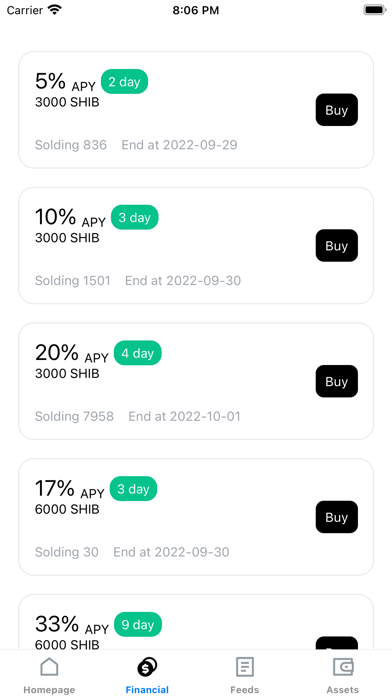The width and height of the screenshot is (392, 696).
Task: Tap the green 9 day badge
Action: point(138,625)
